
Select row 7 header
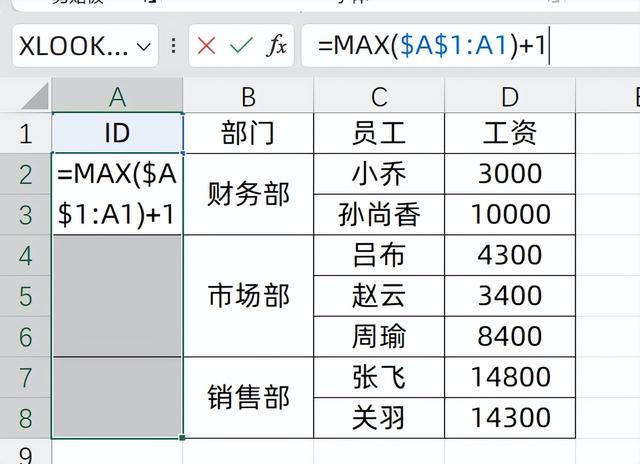[25, 377]
